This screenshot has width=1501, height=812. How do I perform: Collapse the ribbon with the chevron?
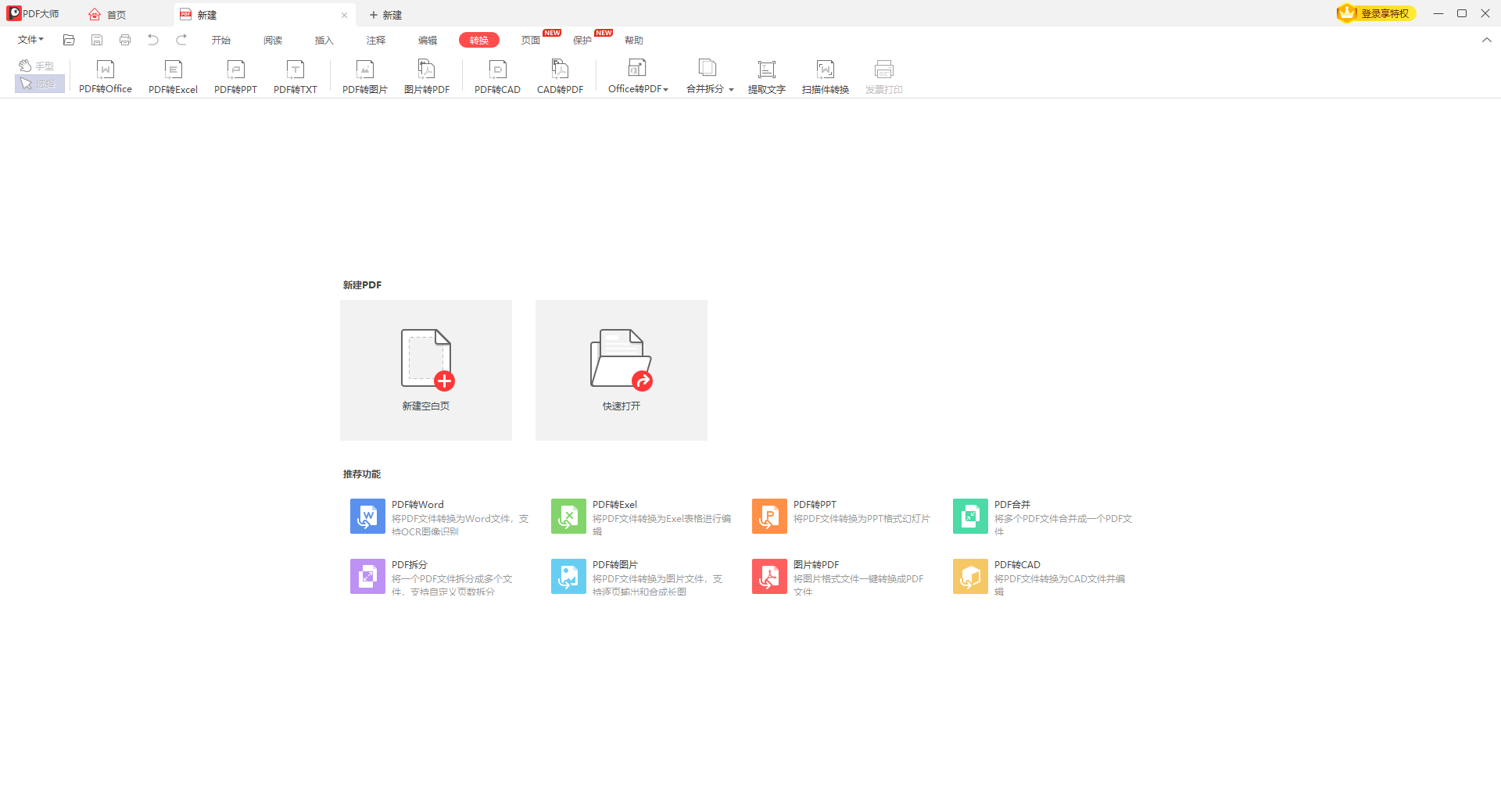pyautogui.click(x=1486, y=40)
